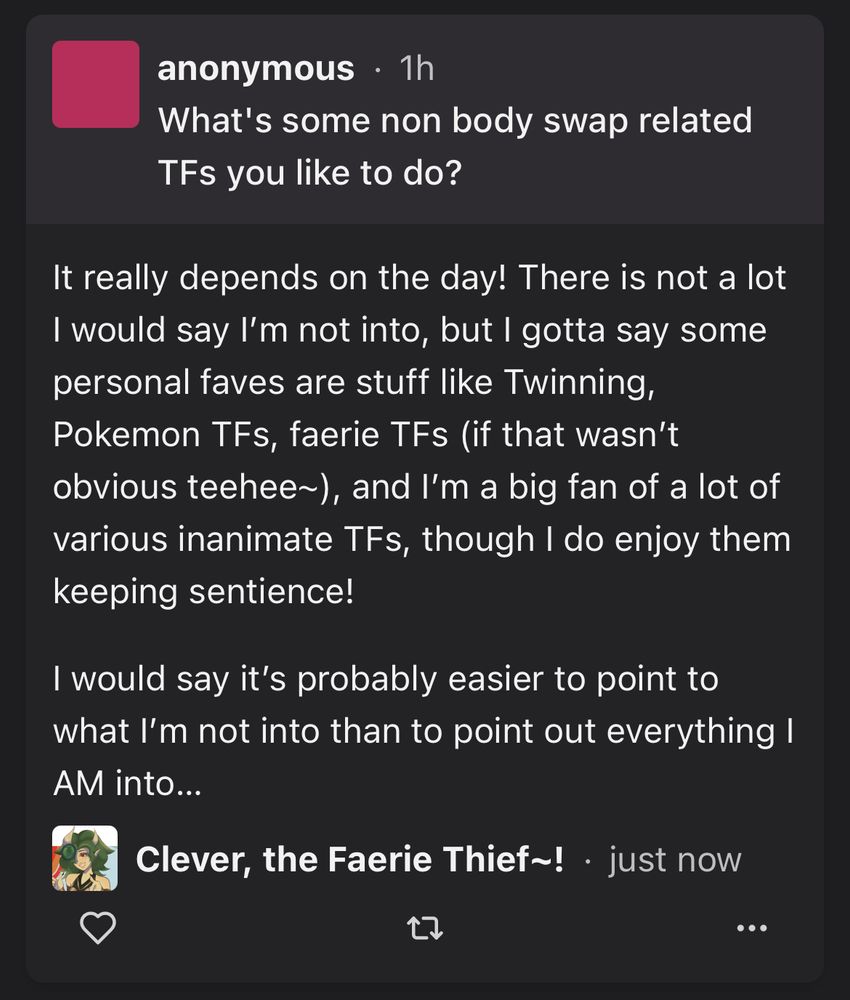Expand reblog choices from the reblog control
This screenshot has height=1000, width=850.
pos(425,928)
